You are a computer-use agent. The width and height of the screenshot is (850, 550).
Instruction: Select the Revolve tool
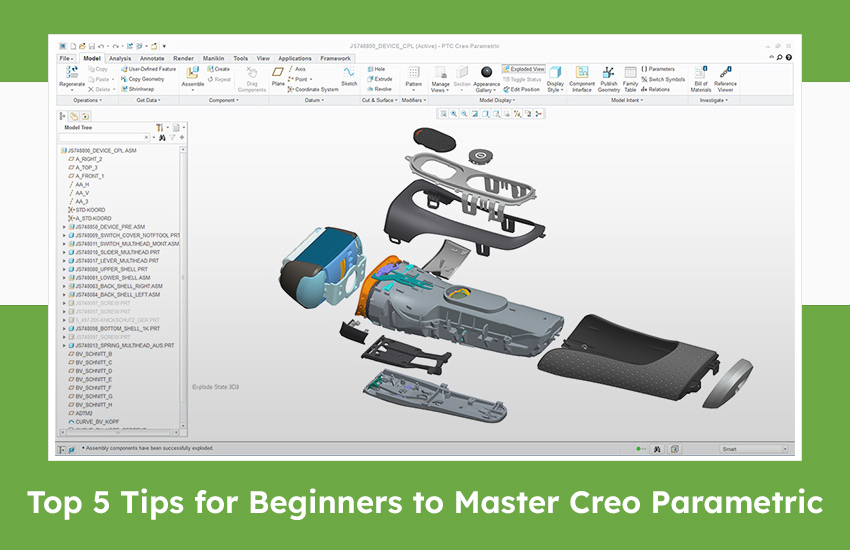379,89
